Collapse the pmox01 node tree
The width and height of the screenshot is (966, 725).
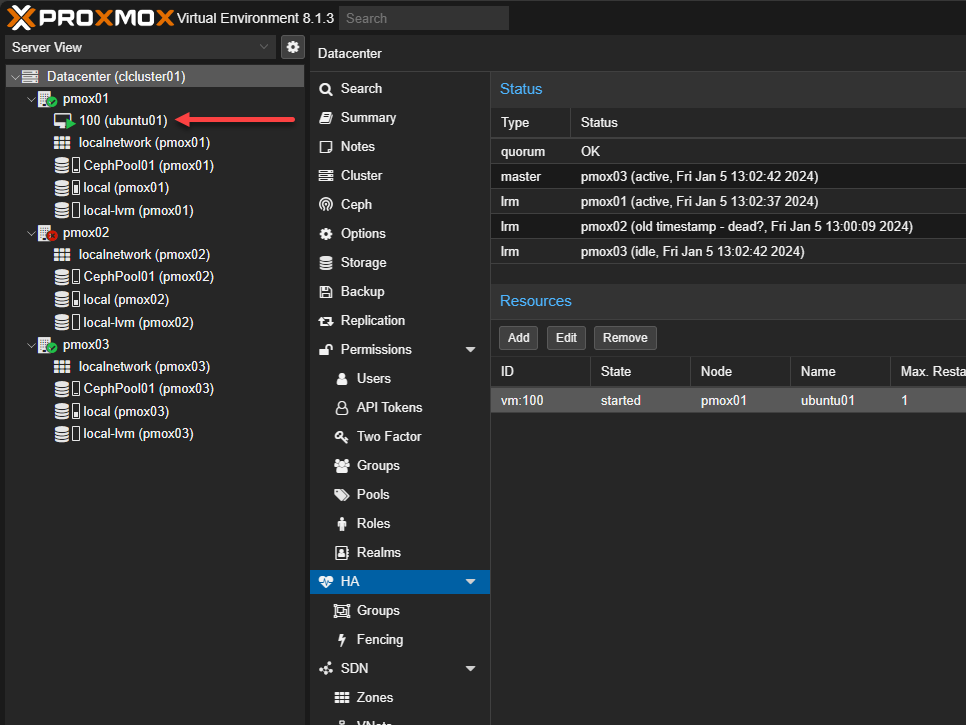30,99
